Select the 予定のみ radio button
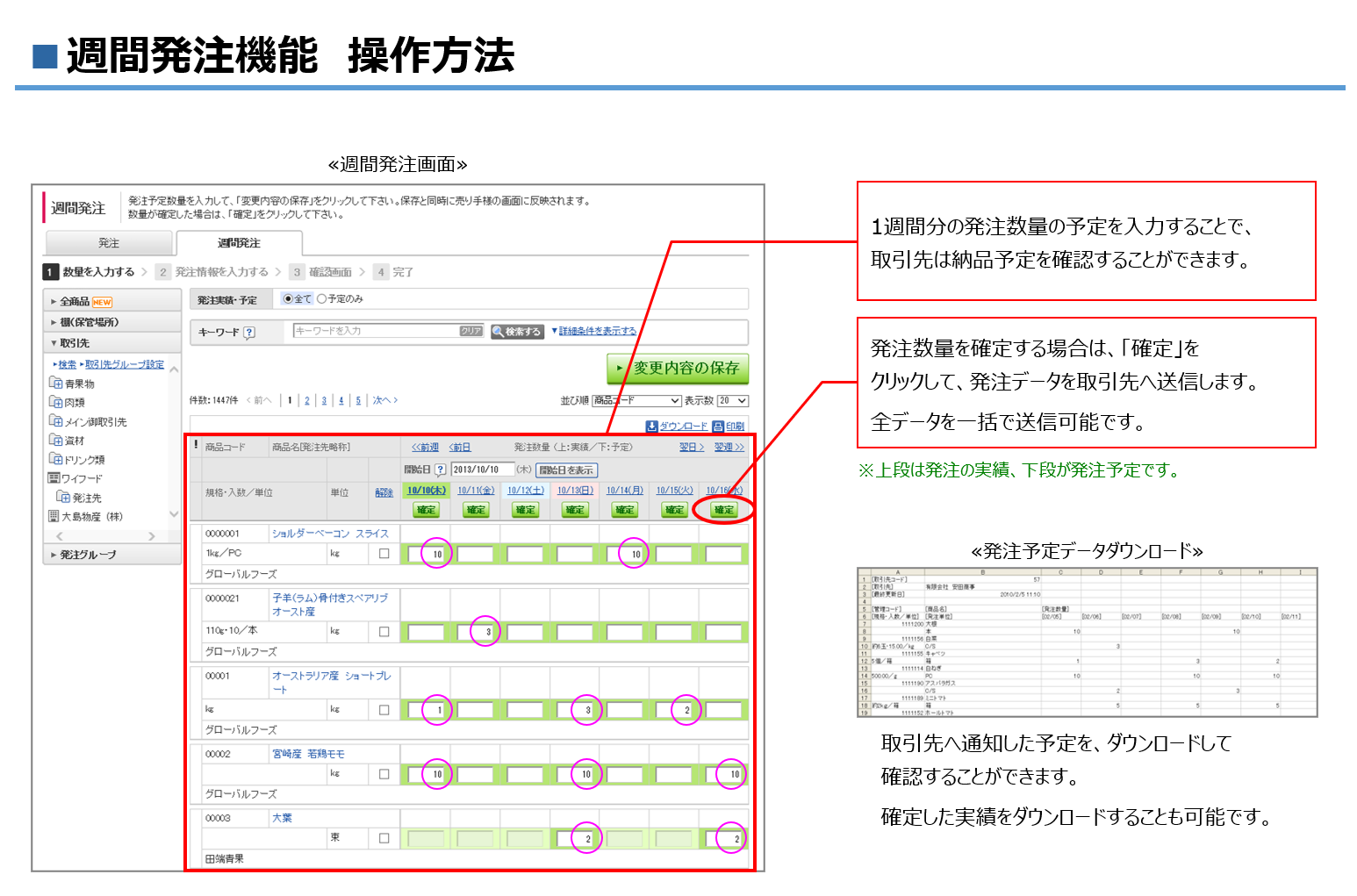Viewport: 1357px width, 896px height. [x=321, y=299]
